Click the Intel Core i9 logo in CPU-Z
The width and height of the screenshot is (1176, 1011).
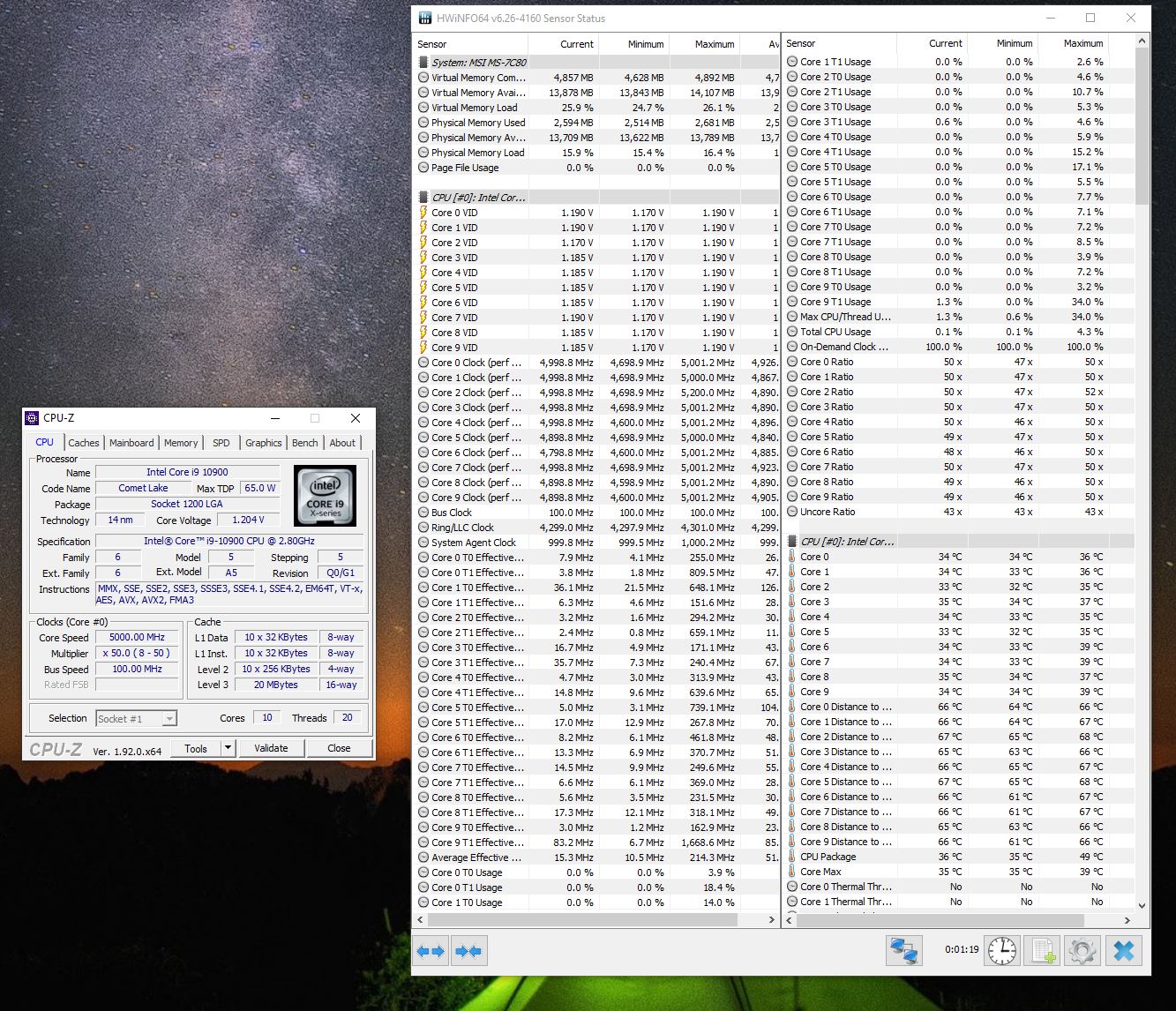click(325, 496)
